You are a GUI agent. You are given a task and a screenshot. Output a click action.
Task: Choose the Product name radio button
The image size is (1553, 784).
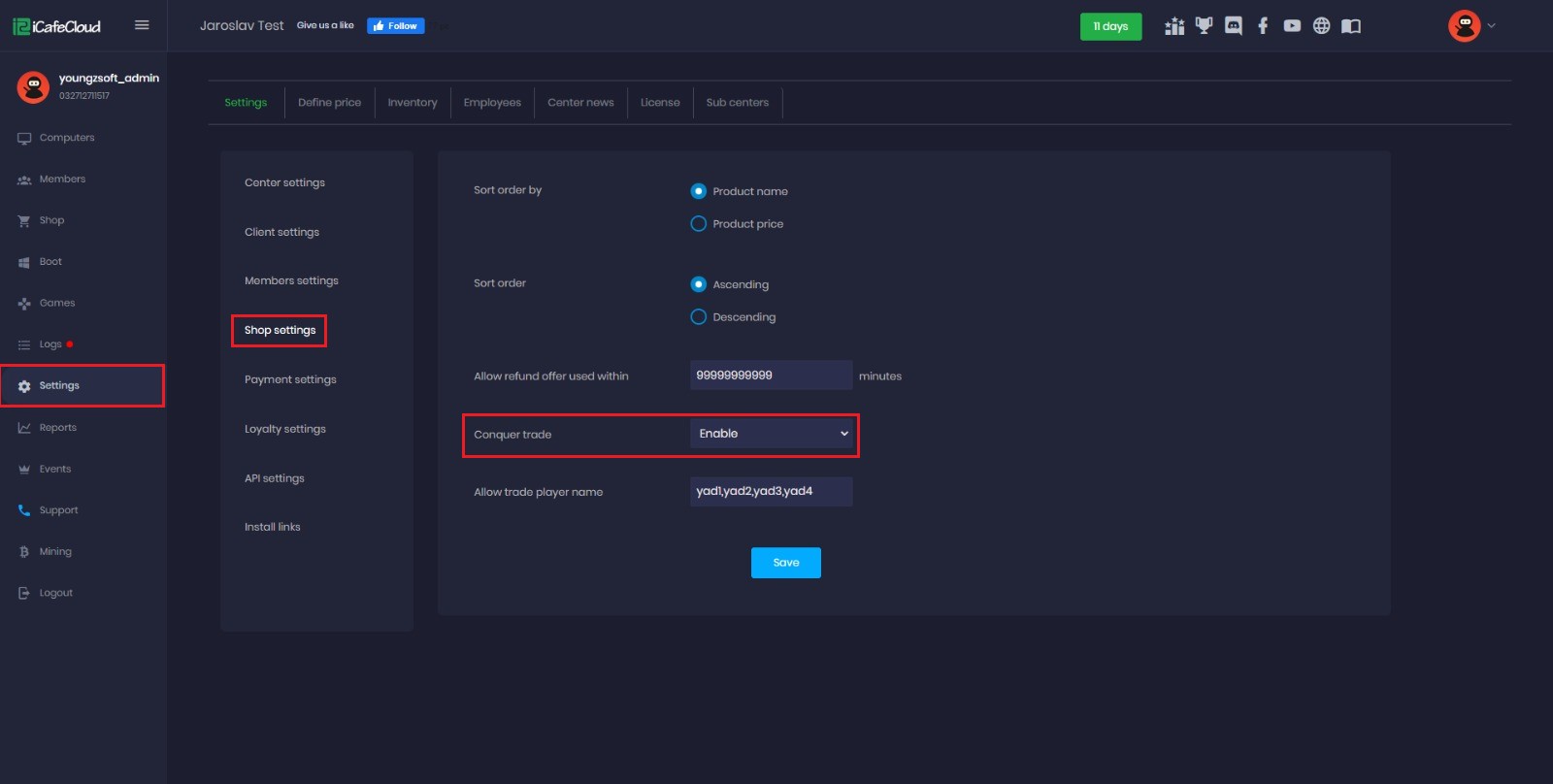[x=698, y=191]
